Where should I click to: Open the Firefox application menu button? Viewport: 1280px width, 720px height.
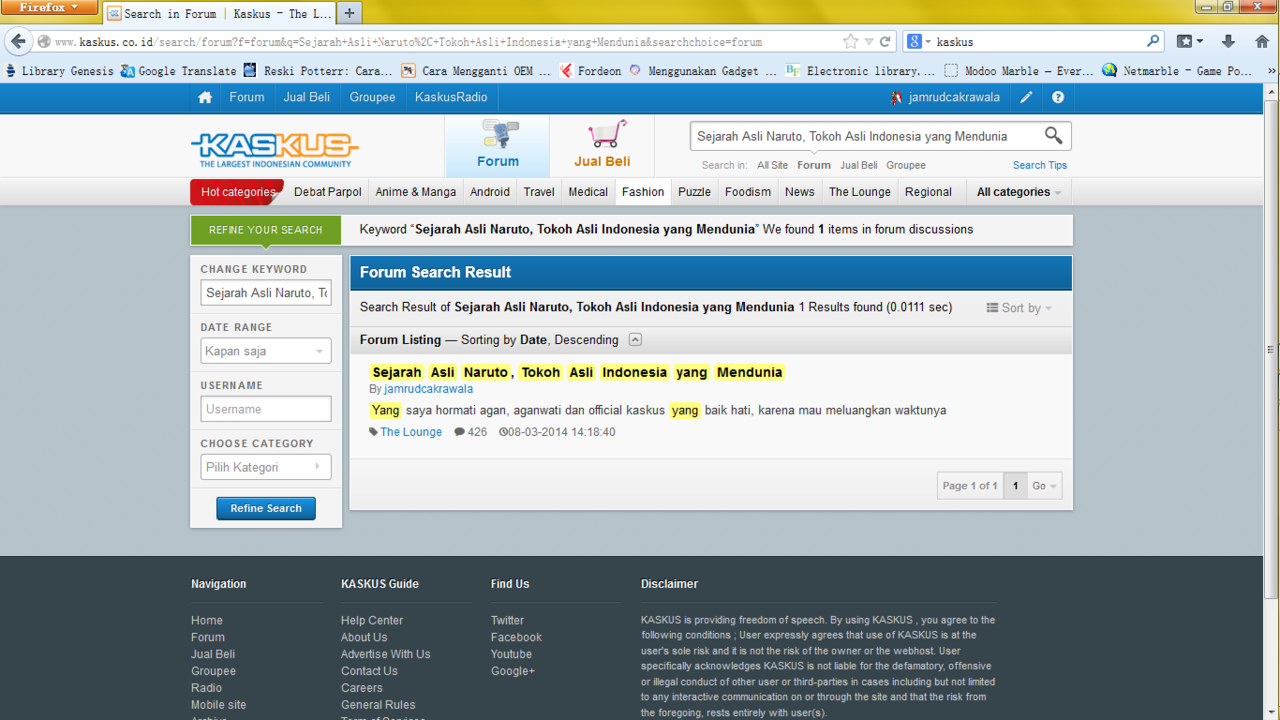(x=49, y=8)
